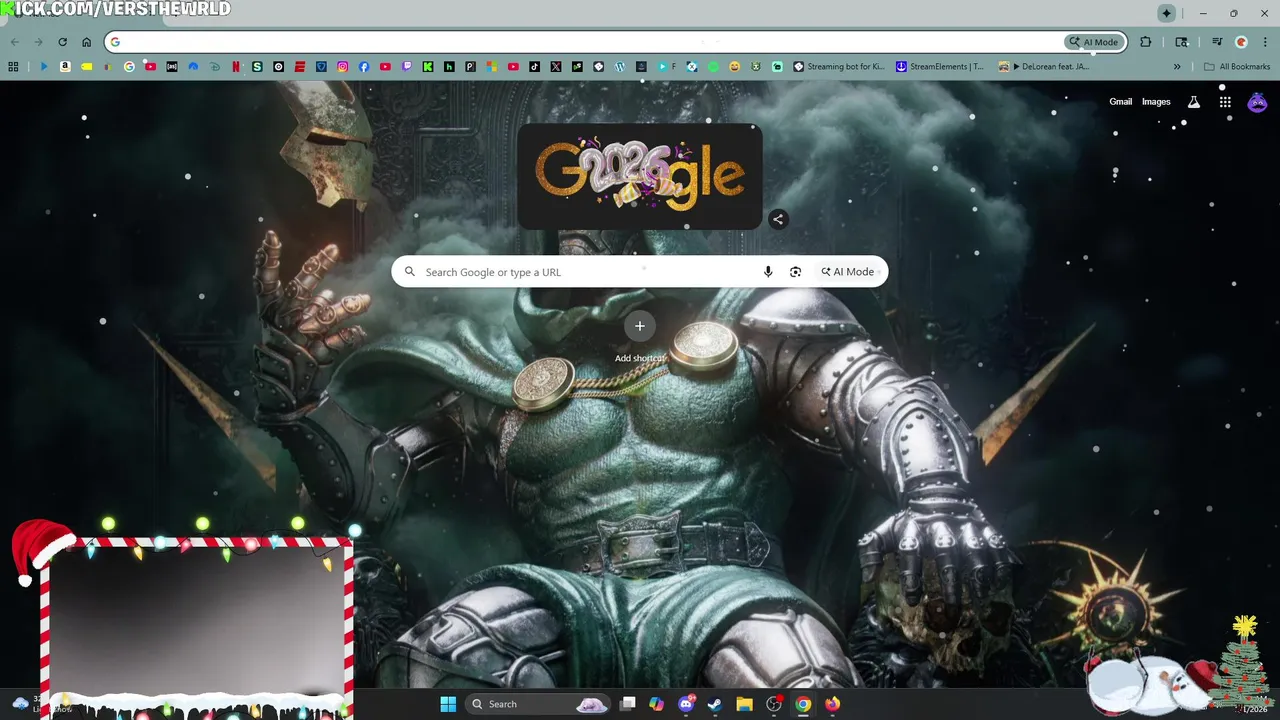1280x720 pixels.
Task: Open Task View on taskbar
Action: pyautogui.click(x=627, y=704)
